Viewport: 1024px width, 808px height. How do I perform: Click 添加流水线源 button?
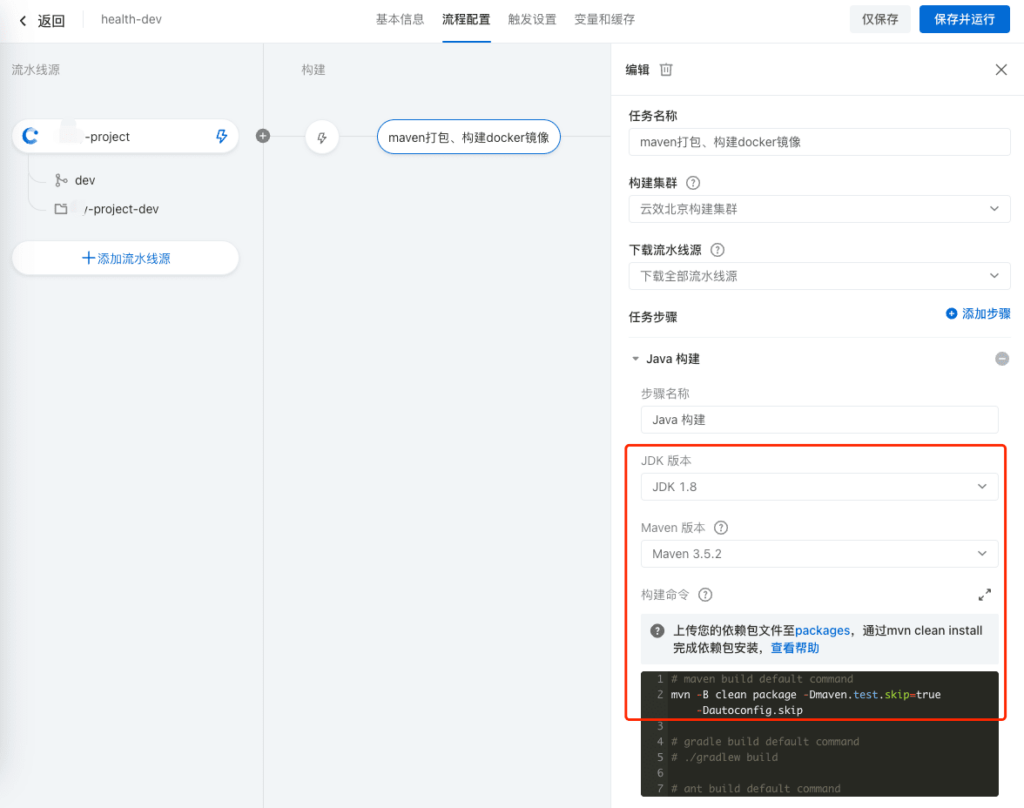tap(125, 258)
